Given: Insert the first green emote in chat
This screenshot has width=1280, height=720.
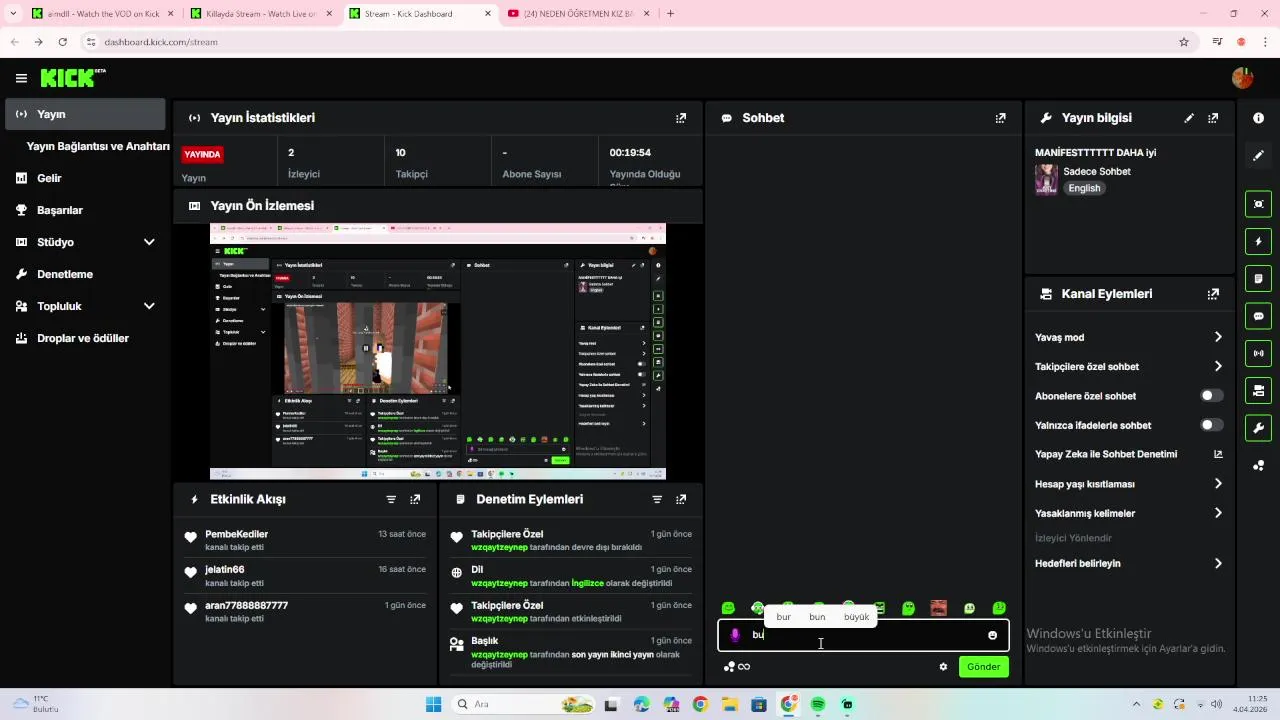Looking at the screenshot, I should [x=728, y=608].
